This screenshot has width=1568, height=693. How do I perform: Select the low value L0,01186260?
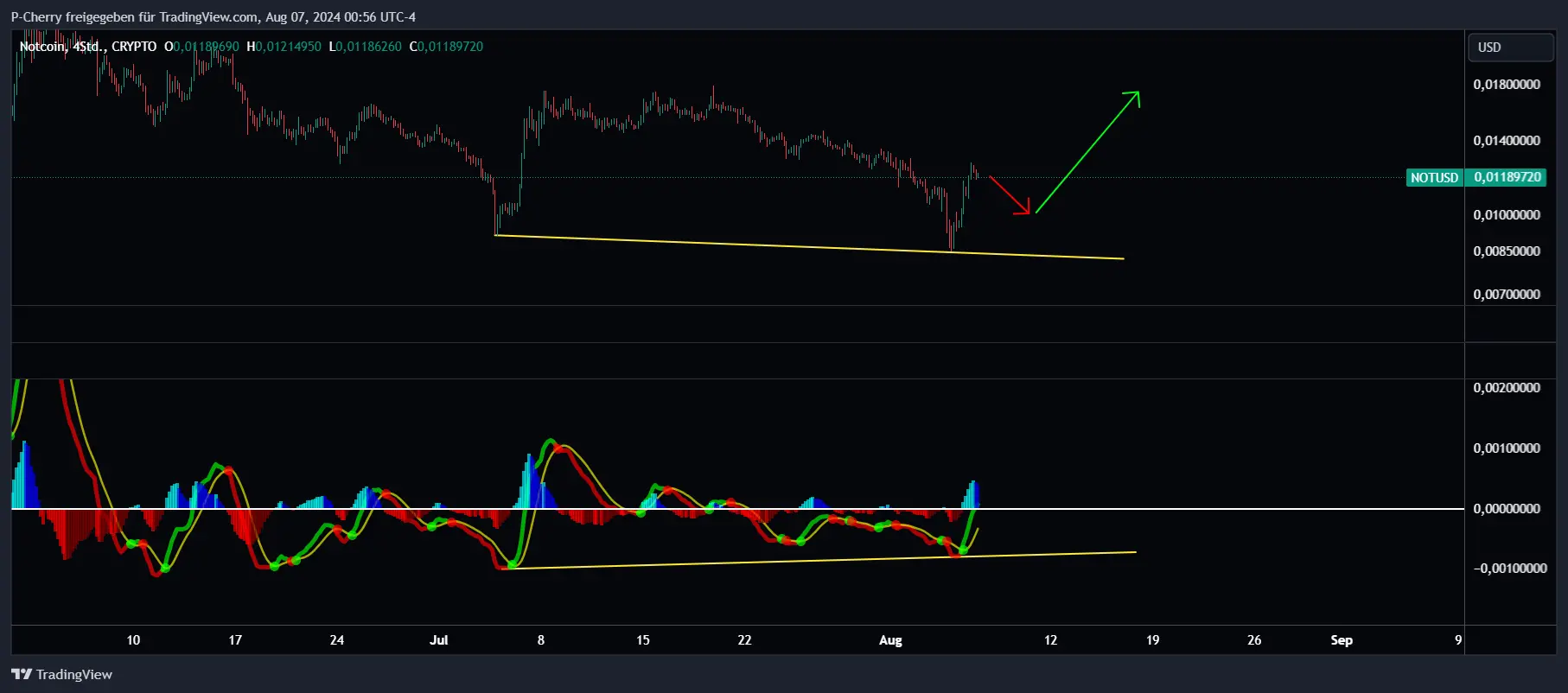pos(365,47)
